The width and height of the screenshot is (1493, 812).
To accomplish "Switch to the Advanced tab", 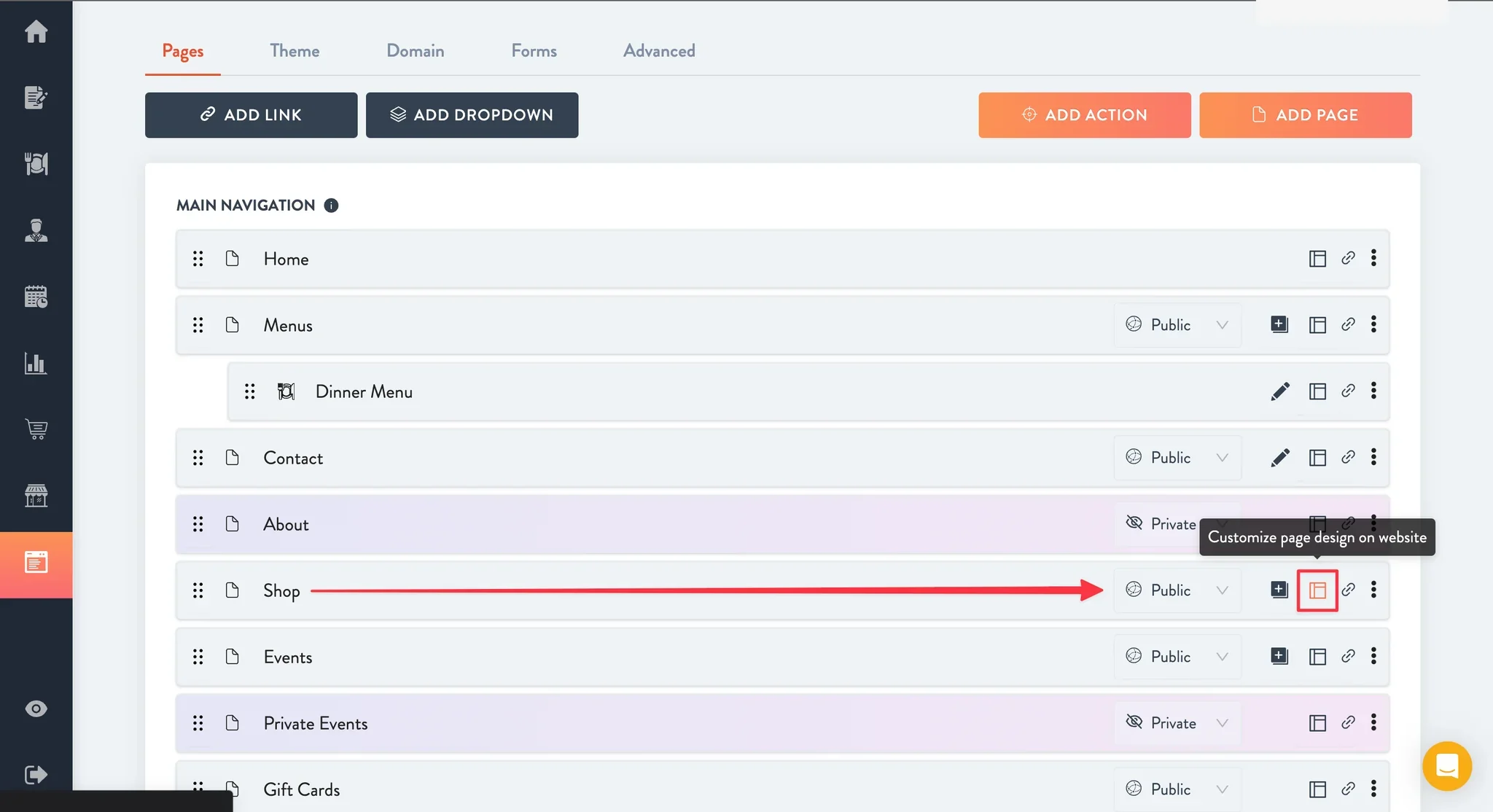I will 659,51.
